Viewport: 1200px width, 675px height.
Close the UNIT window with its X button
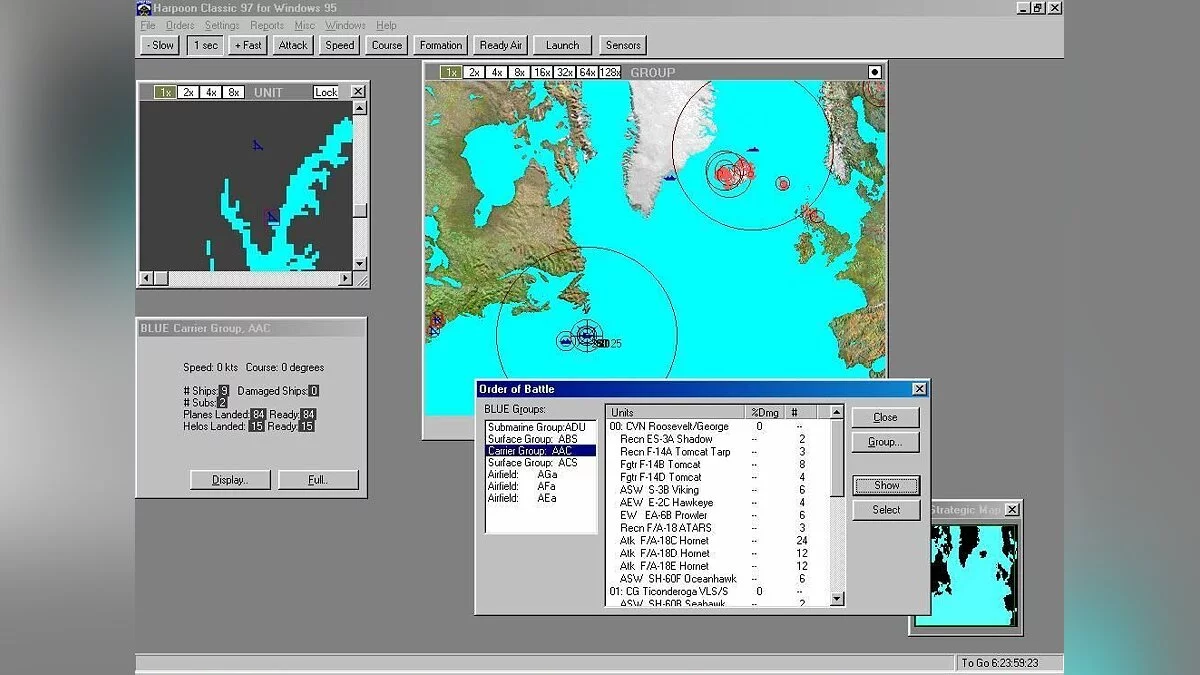pos(358,92)
